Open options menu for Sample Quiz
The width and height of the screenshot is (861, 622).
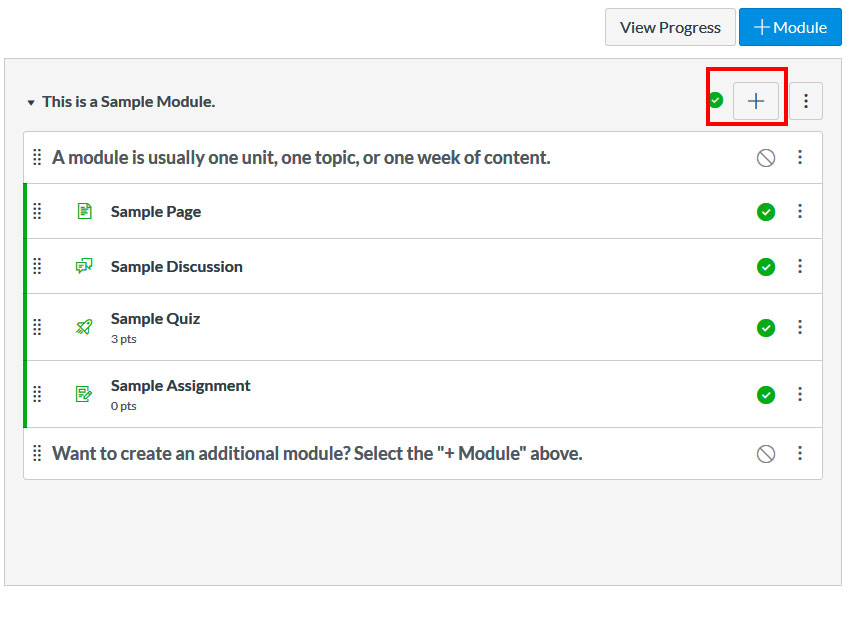800,327
